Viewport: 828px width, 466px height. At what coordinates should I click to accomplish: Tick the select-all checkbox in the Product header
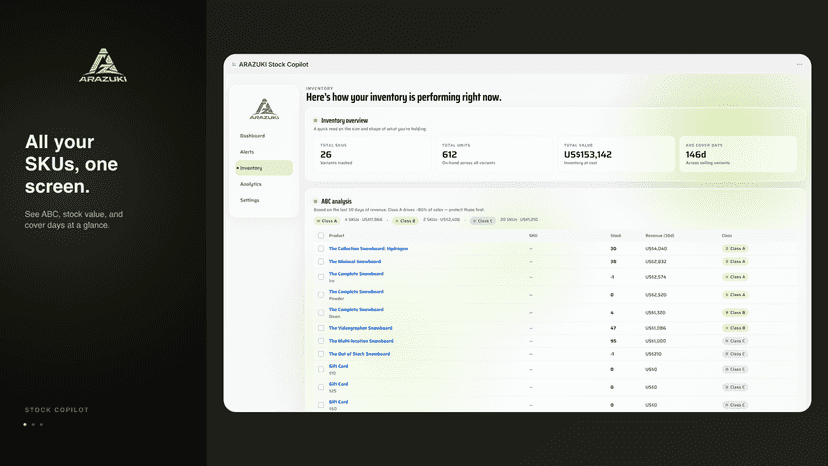click(x=321, y=236)
